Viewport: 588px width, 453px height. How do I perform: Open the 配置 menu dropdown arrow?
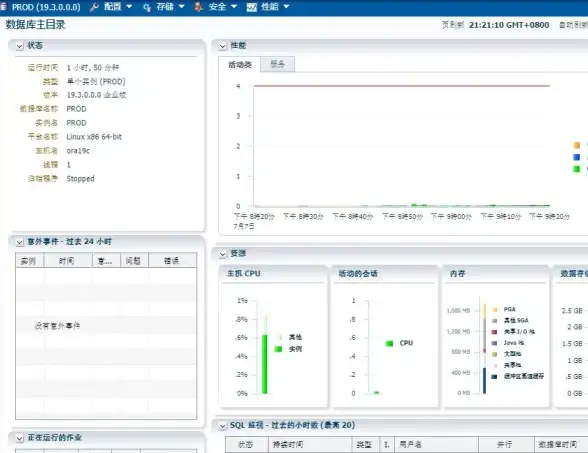click(129, 7)
